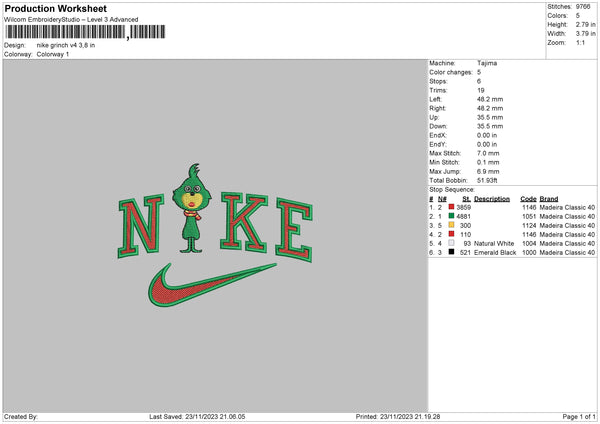Click the 'Brand' column header
This screenshot has width=600, height=424.
coord(549,199)
